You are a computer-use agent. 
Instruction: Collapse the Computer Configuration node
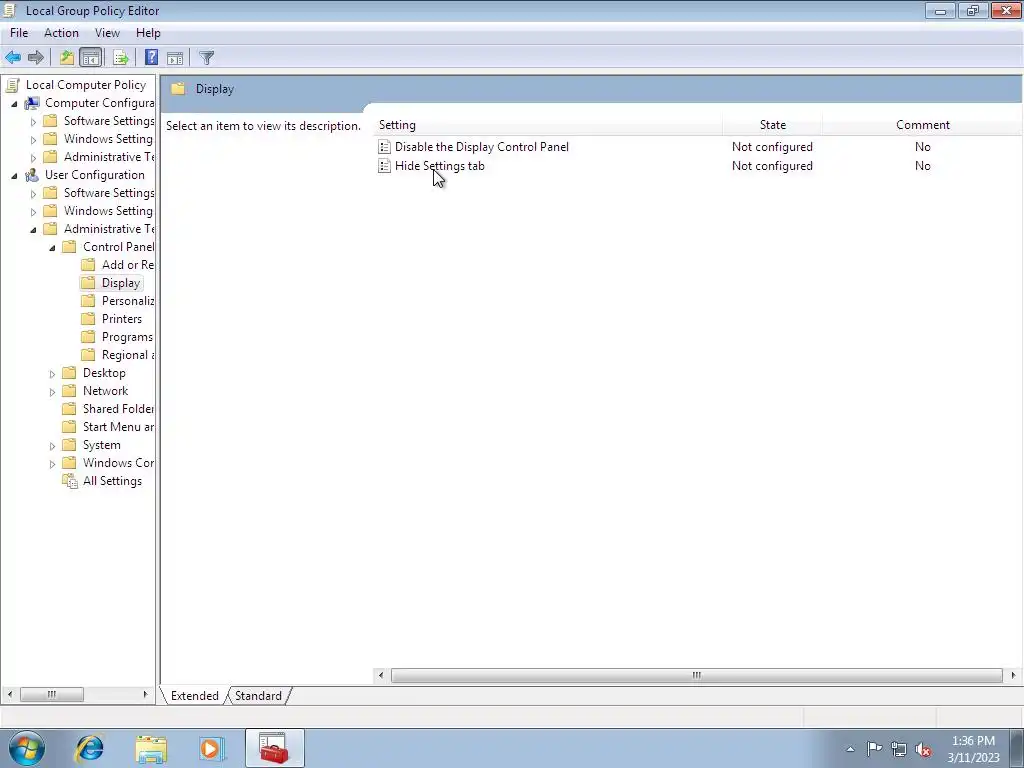[x=14, y=104]
